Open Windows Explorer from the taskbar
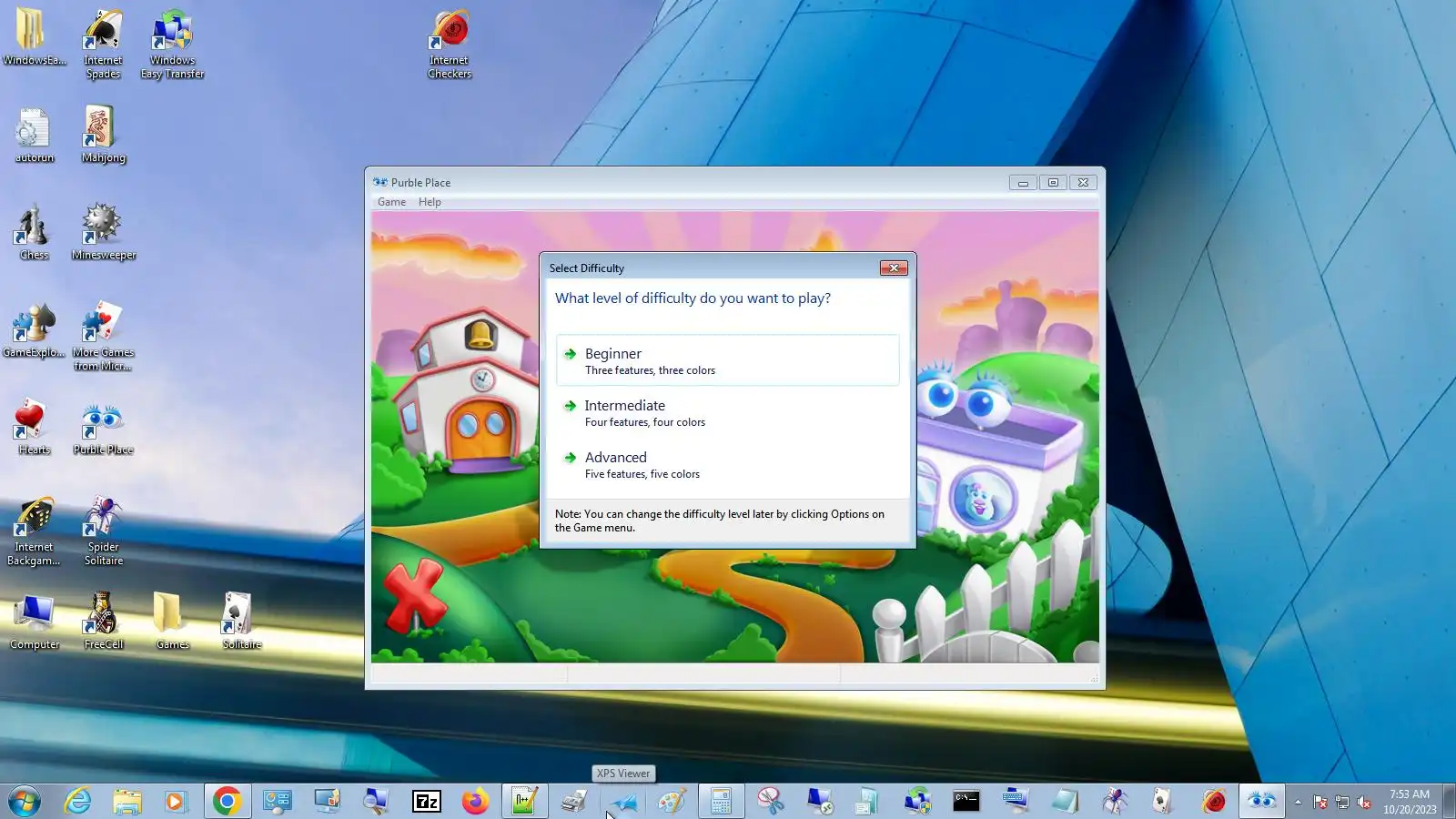Image resolution: width=1456 pixels, height=819 pixels. tap(127, 801)
